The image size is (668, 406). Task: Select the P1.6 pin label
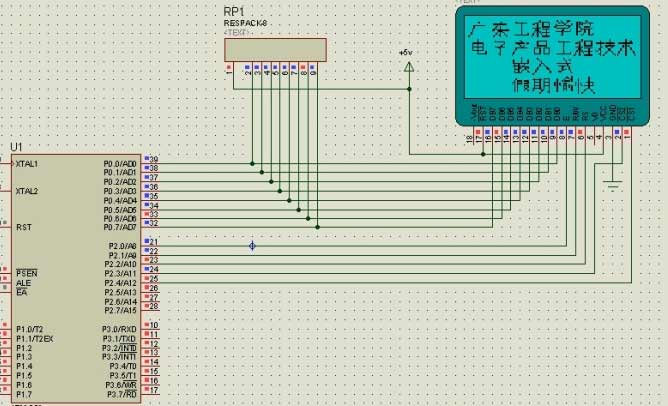[24, 385]
